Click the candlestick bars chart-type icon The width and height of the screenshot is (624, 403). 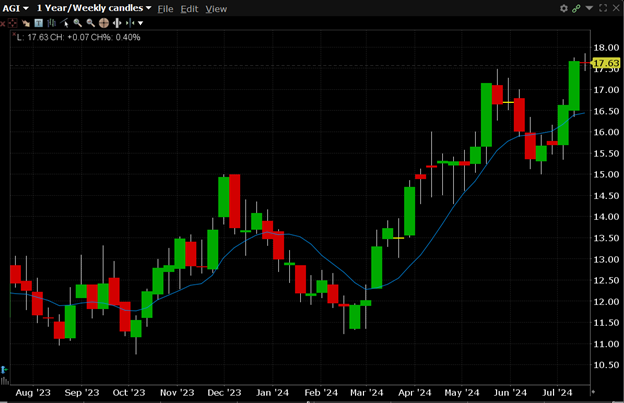click(x=51, y=23)
